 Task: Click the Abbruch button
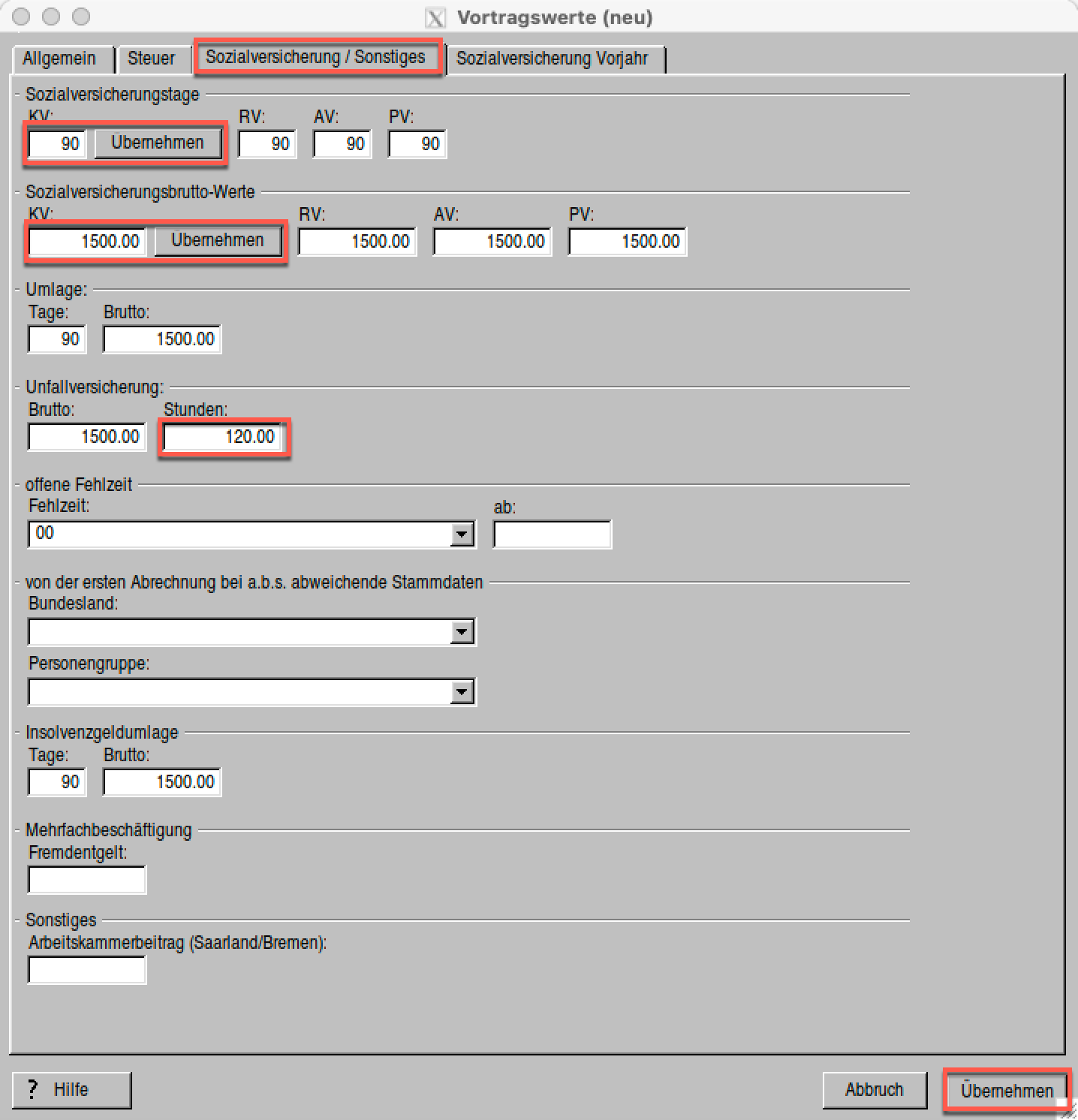tap(874, 1089)
